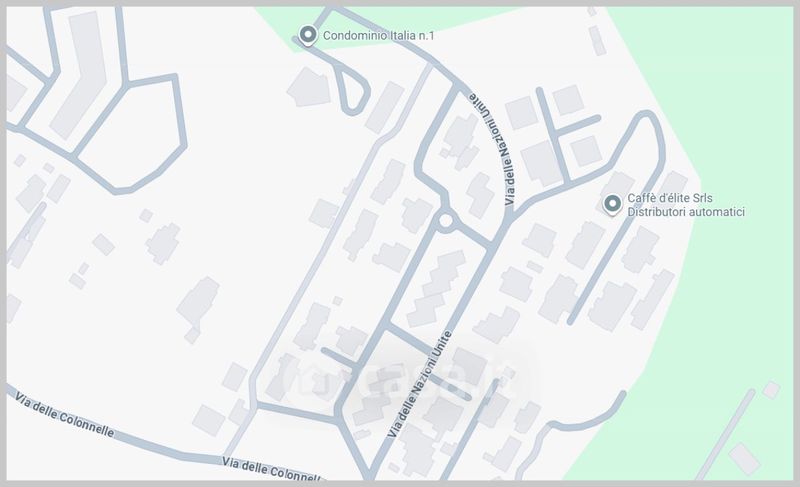This screenshot has height=487, width=800.
Task: Click the bottom-center Via delle Colonnelle label
Action: [x=272, y=470]
